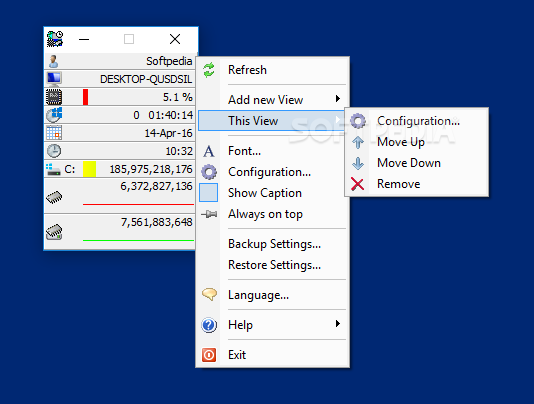This screenshot has height=404, width=534.
Task: Click the pushpin icon for Always on top
Action: pos(209,214)
